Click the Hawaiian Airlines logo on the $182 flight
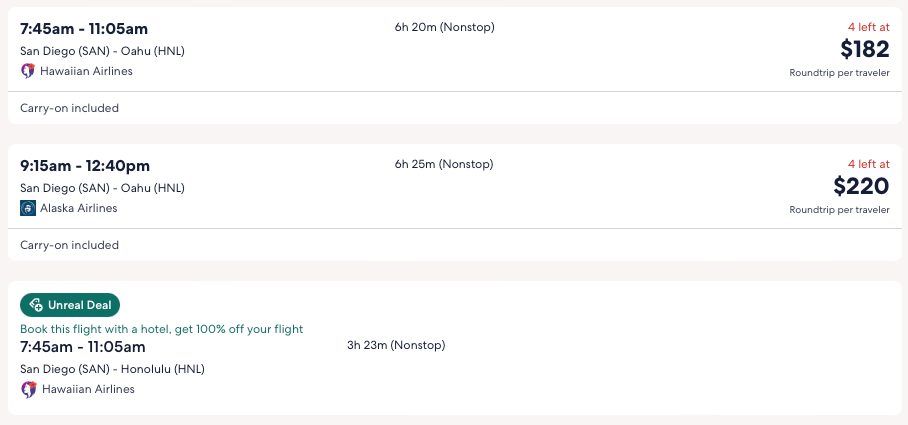The image size is (908, 425). [x=28, y=71]
